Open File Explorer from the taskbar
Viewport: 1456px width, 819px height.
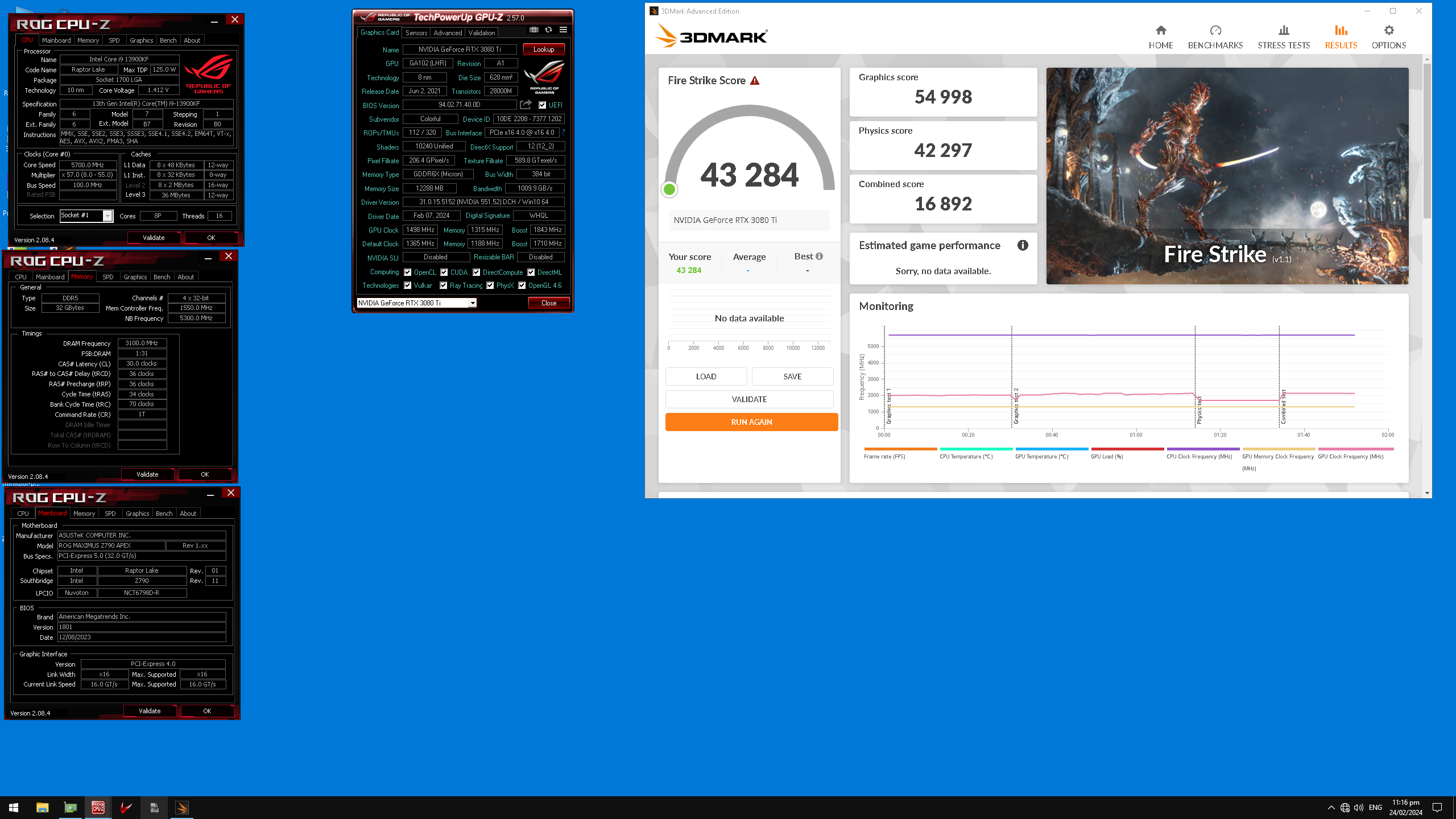coord(42,808)
